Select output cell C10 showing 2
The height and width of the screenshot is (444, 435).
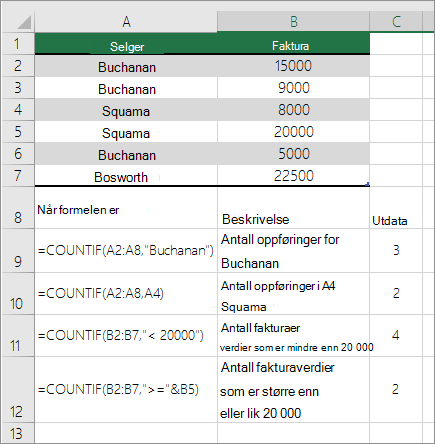coord(396,294)
